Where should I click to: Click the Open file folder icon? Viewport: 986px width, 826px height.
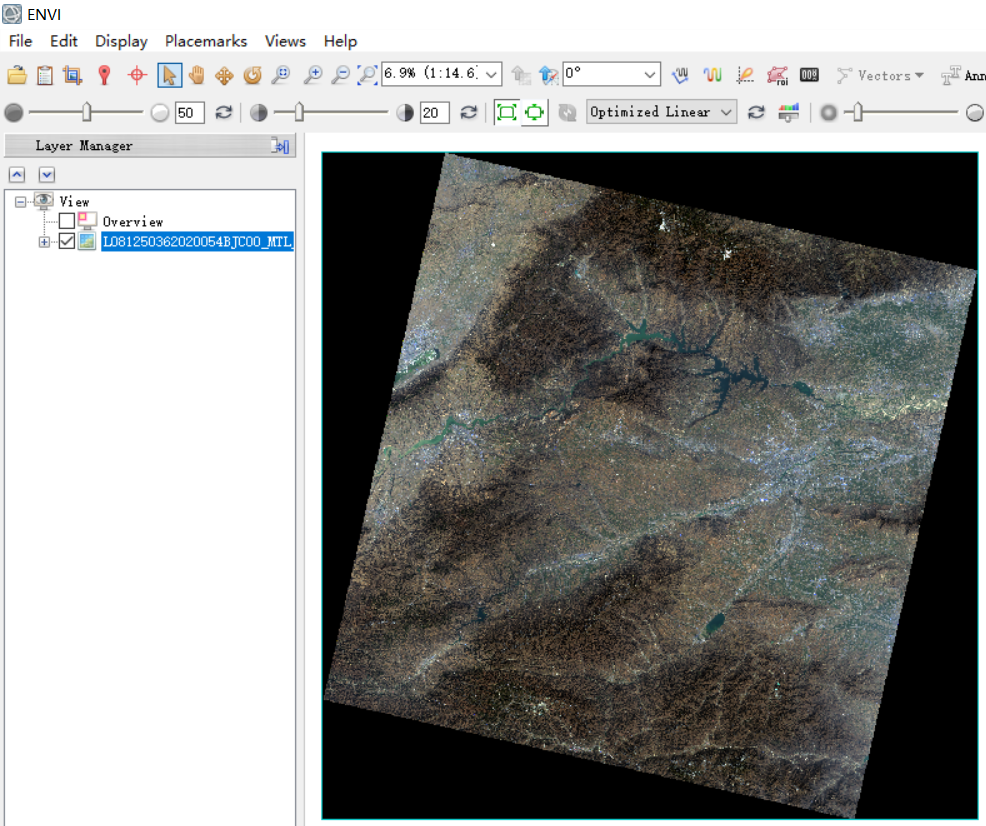click(16, 75)
